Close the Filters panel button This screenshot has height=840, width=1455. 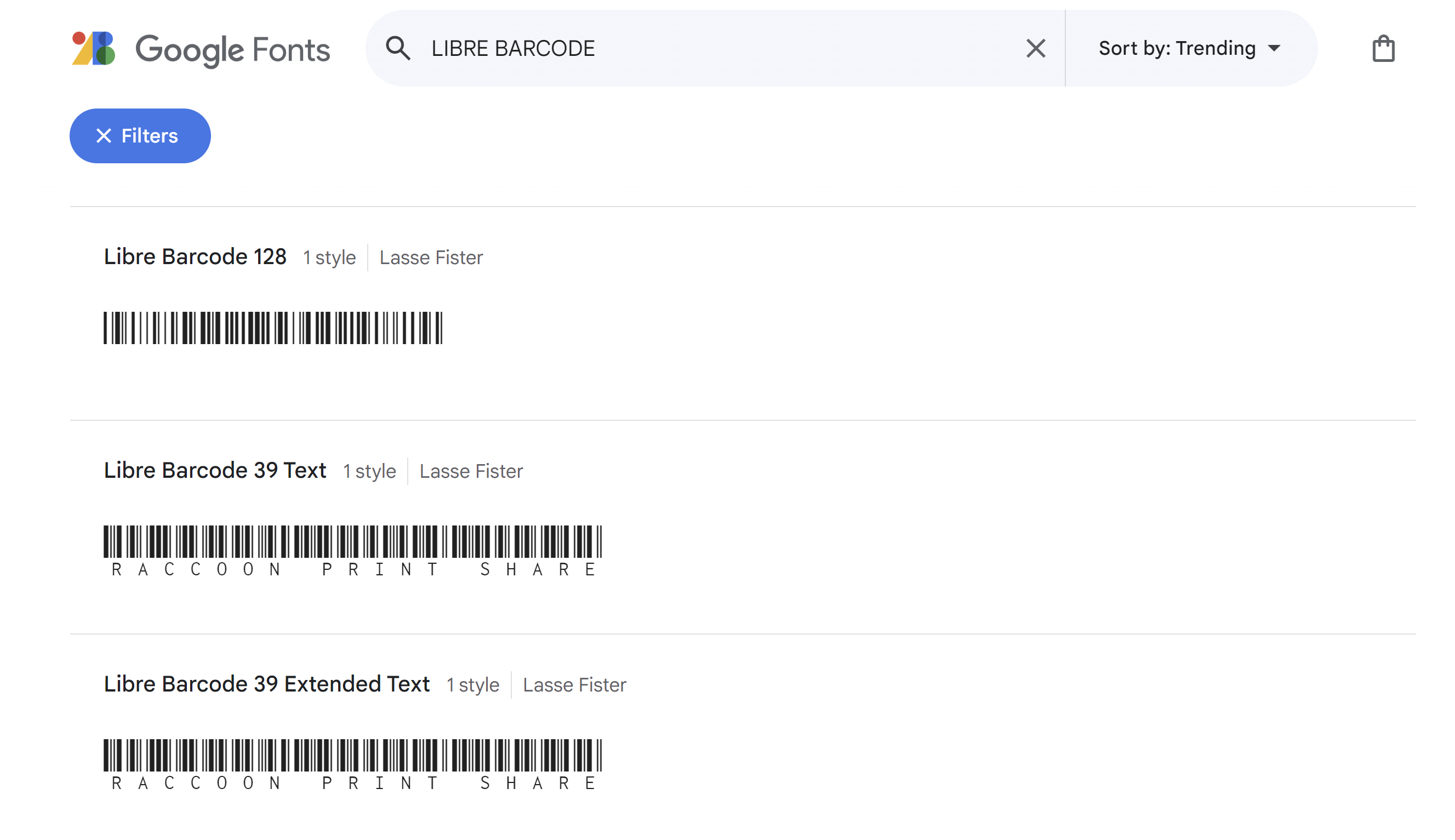[x=140, y=136]
